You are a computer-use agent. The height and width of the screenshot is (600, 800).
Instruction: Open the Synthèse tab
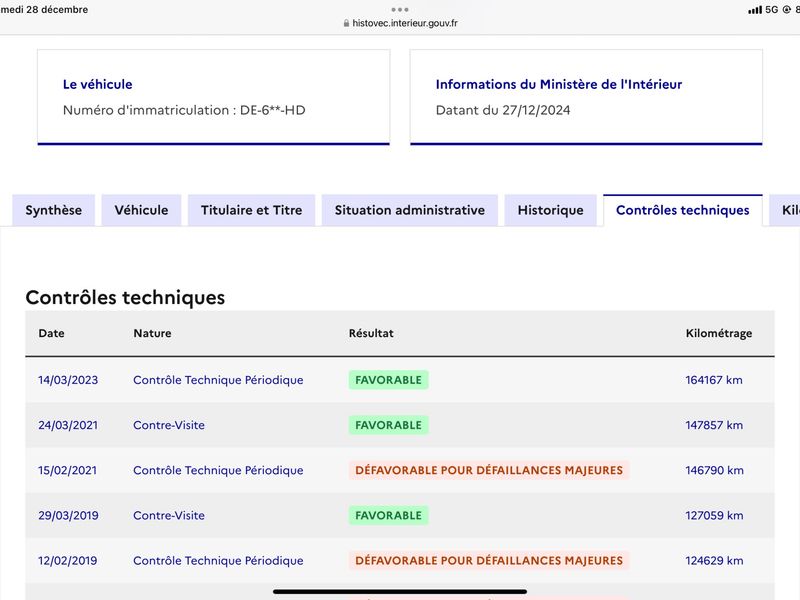coord(54,210)
